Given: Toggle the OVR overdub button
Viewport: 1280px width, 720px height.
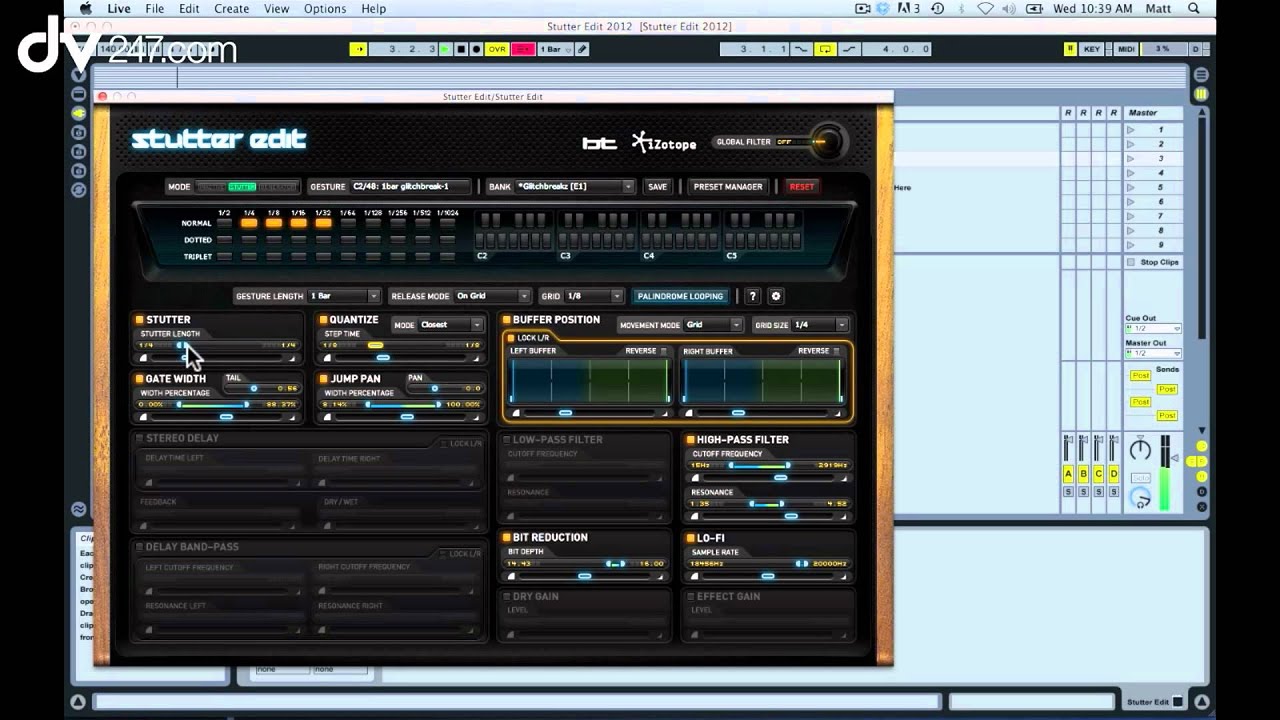Looking at the screenshot, I should click(497, 49).
